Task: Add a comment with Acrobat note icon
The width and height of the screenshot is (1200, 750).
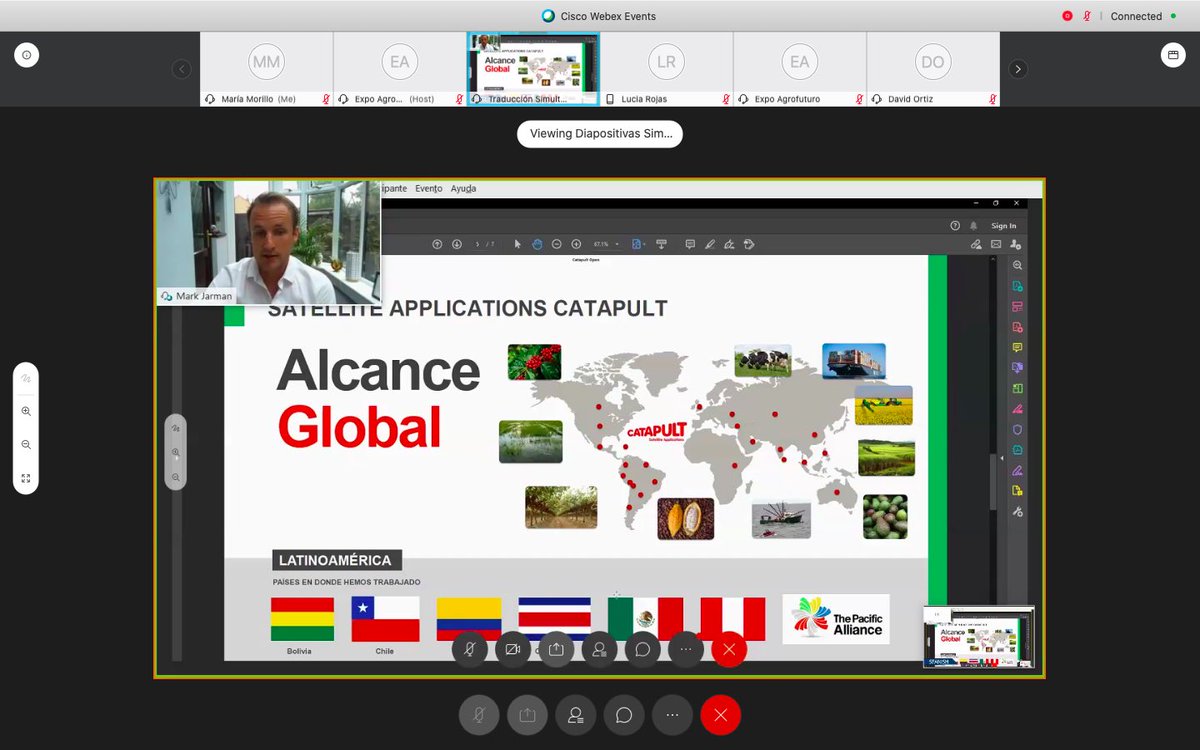Action: tap(690, 244)
